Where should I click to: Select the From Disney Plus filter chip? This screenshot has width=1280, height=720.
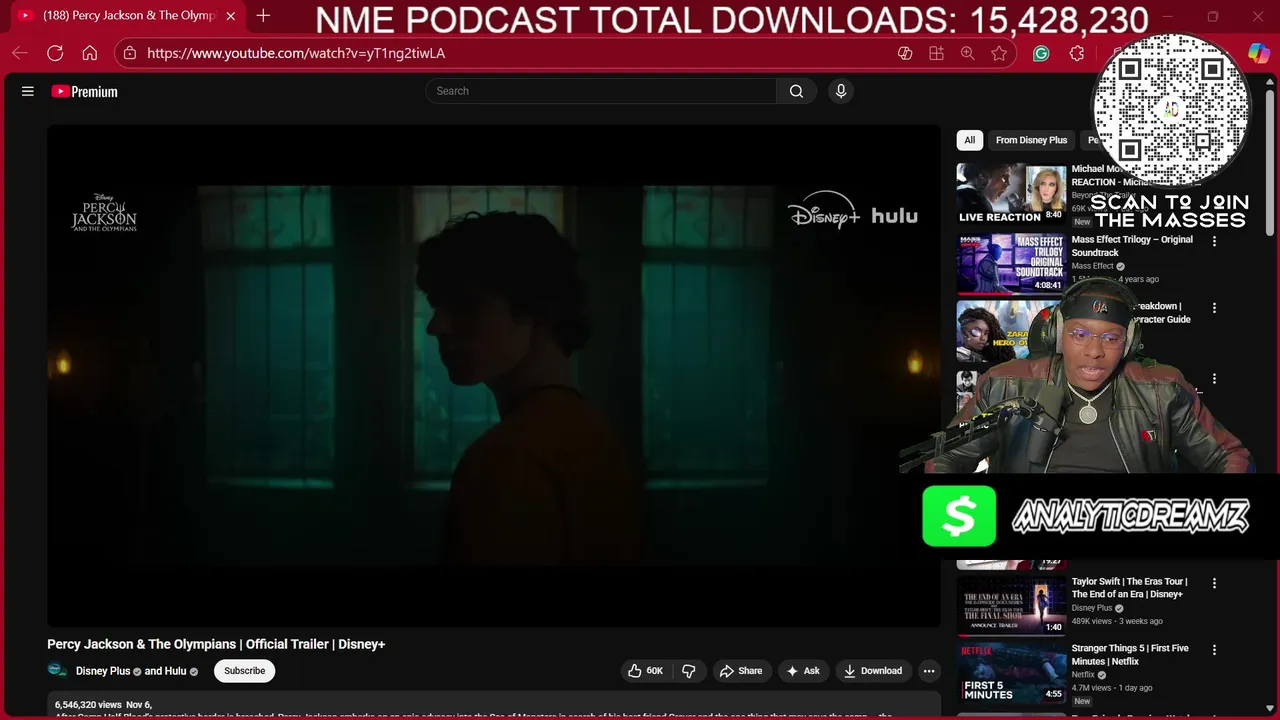point(1031,140)
